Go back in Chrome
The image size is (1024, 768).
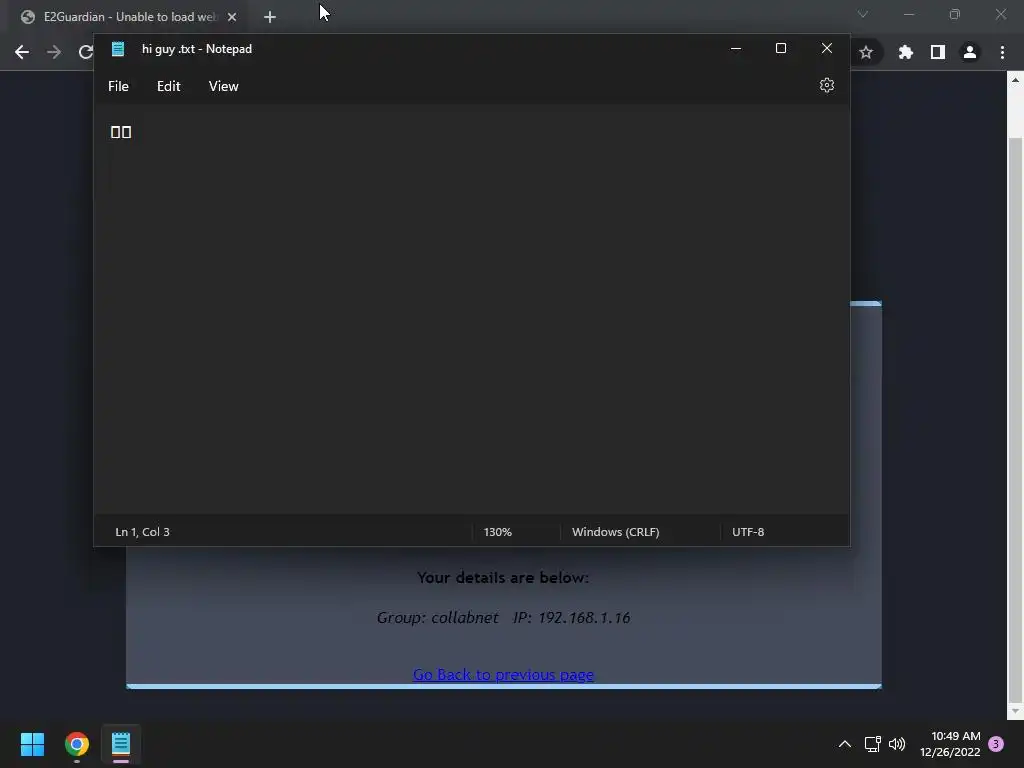22,52
